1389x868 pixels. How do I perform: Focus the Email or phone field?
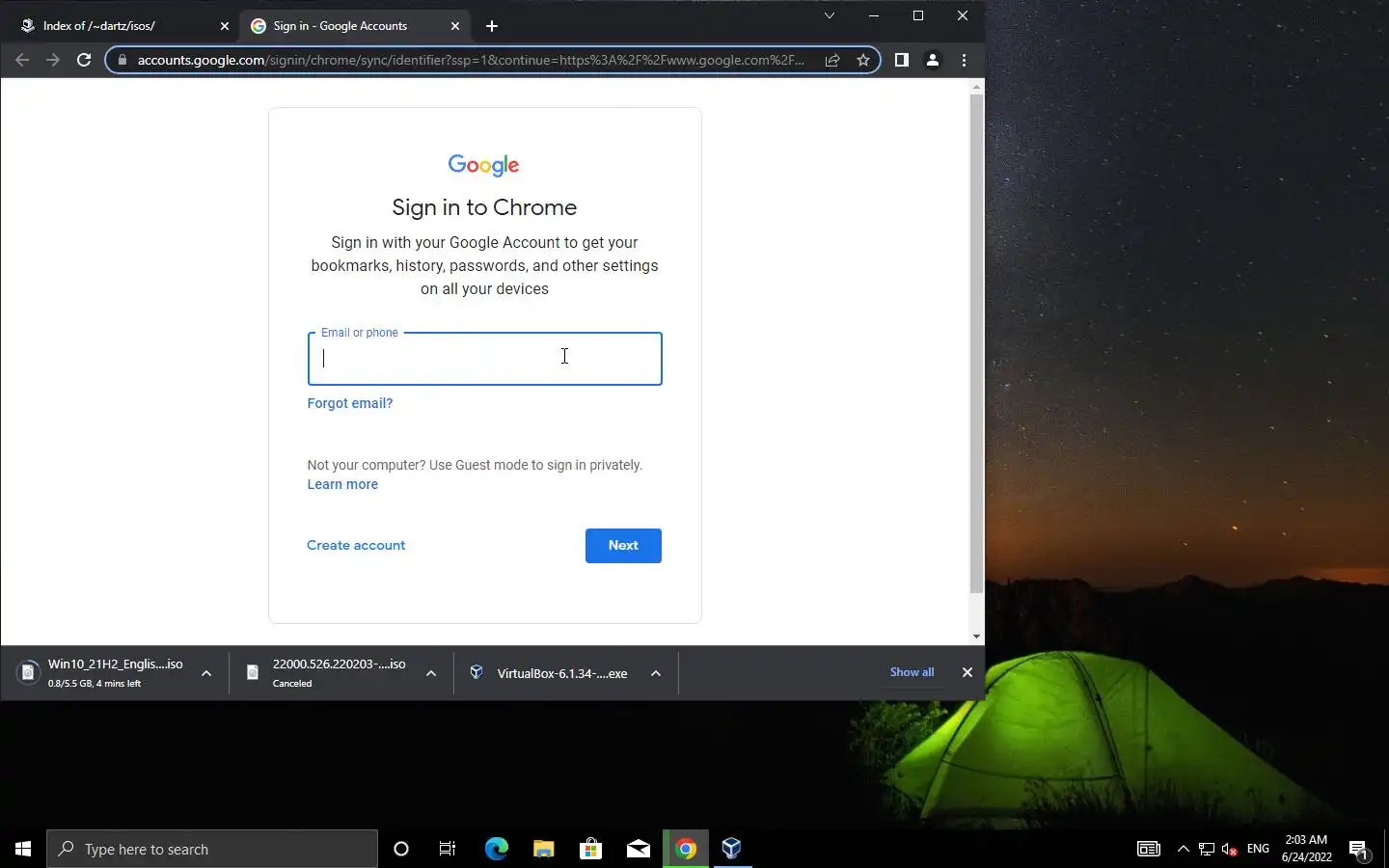point(484,359)
